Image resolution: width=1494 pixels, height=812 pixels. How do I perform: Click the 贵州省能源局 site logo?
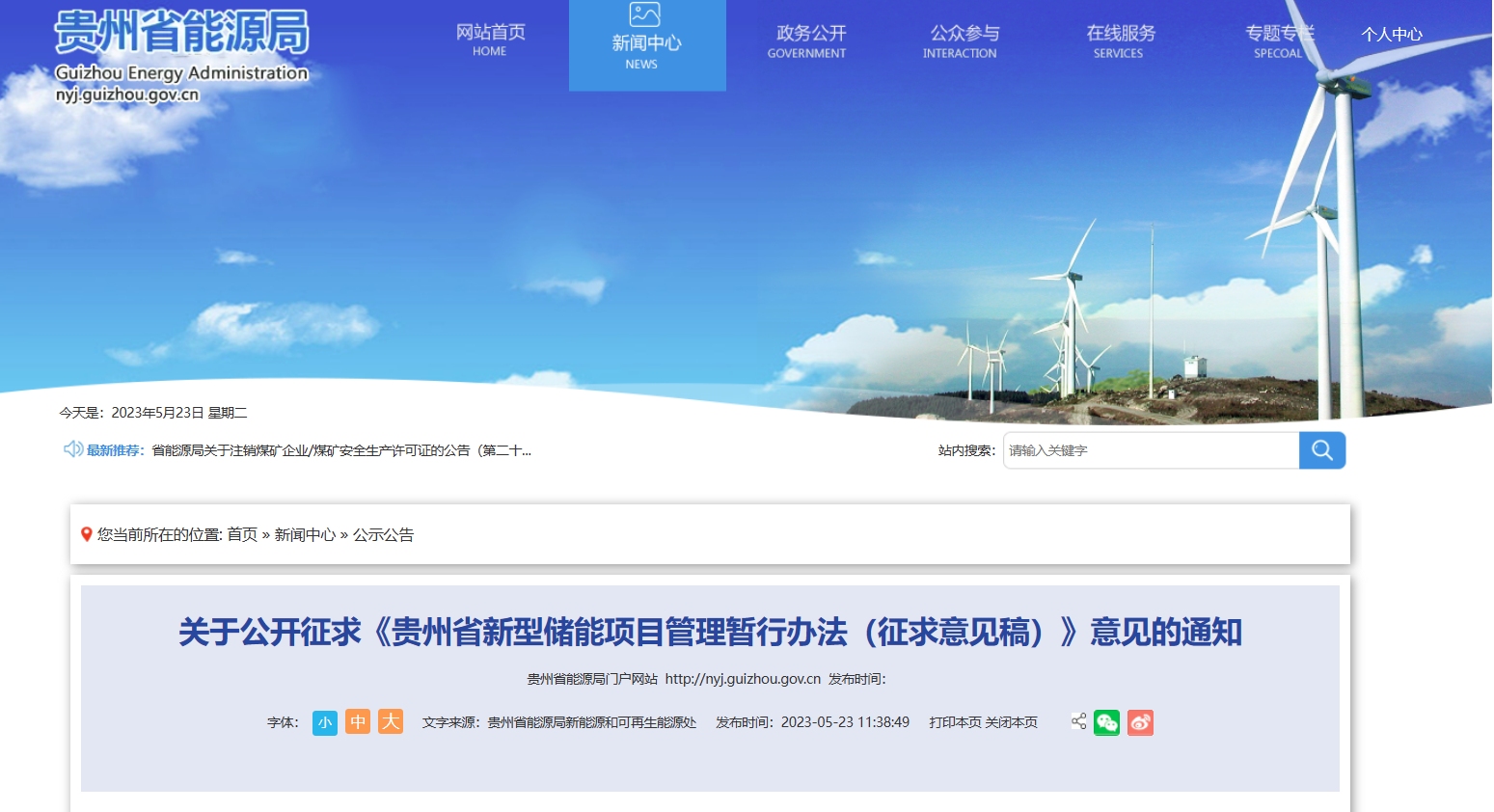click(x=181, y=34)
